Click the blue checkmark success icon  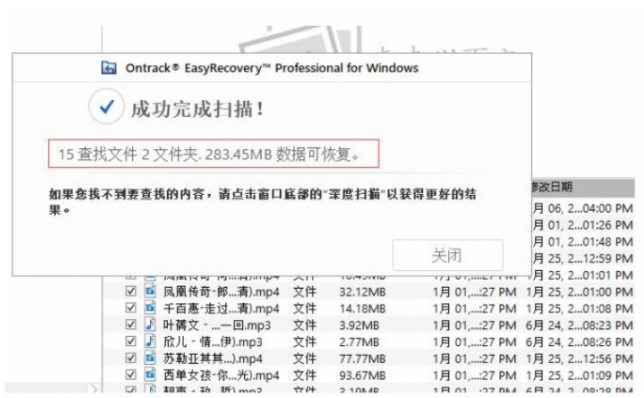point(106,106)
